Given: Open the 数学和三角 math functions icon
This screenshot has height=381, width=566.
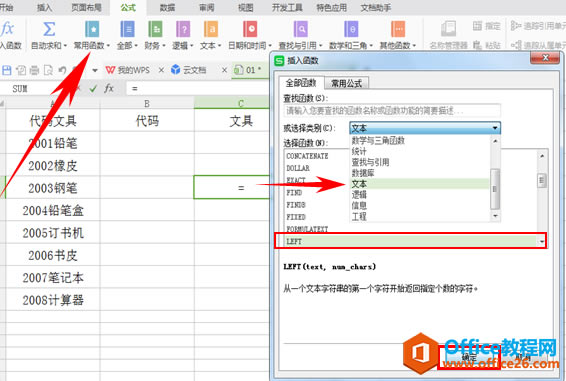Looking at the screenshot, I should (x=351, y=29).
